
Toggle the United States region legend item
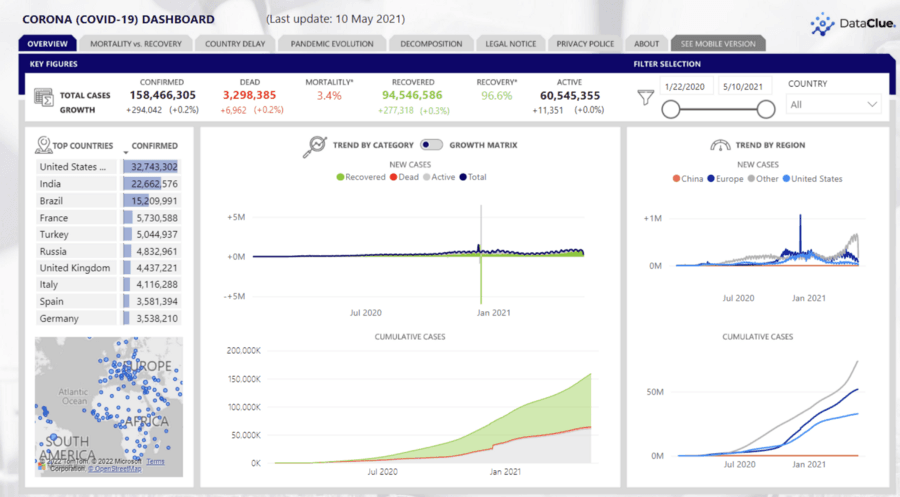[812, 178]
